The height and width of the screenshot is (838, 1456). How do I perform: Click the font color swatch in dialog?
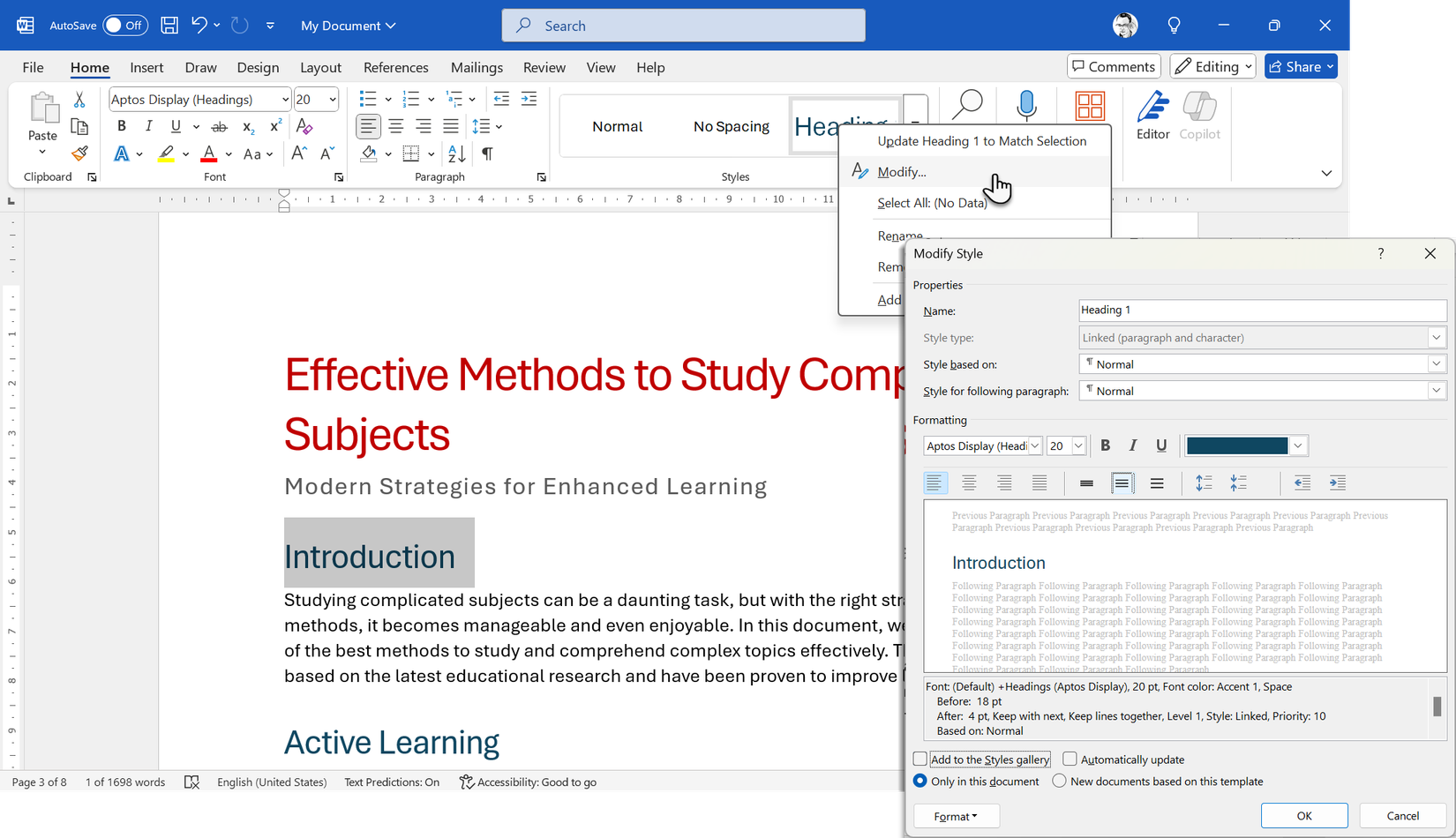[x=1236, y=446]
